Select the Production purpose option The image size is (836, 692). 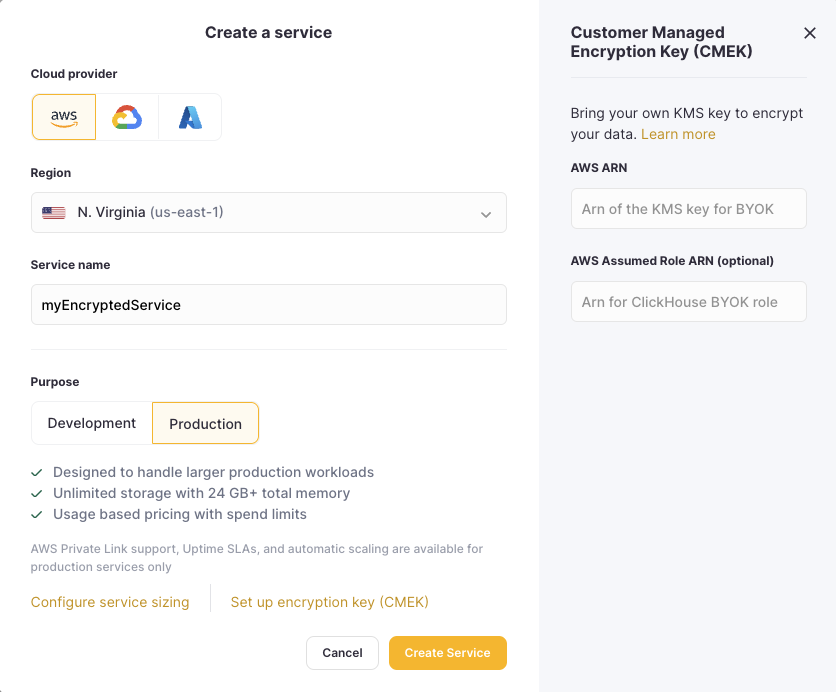point(205,423)
